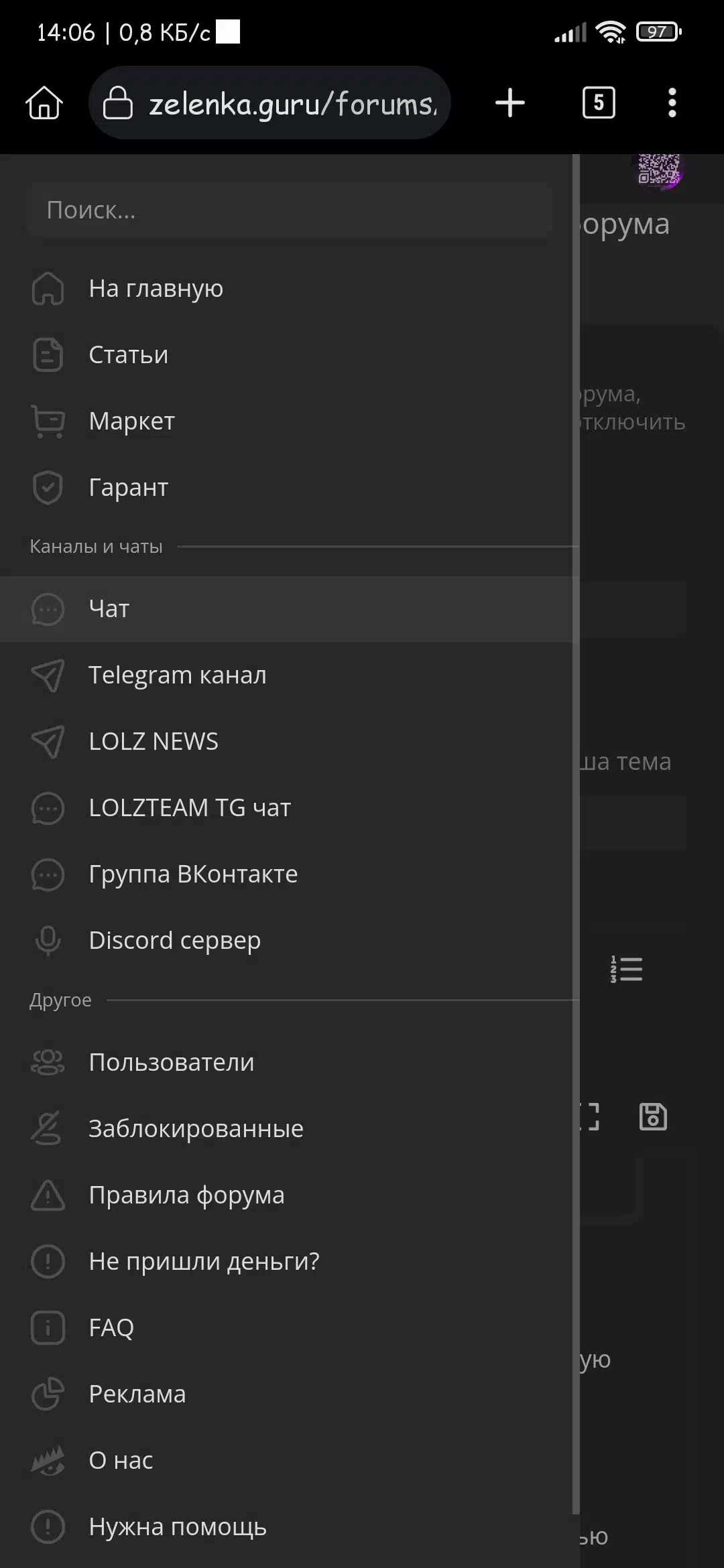Go to На главную menu item
The height and width of the screenshot is (1568, 724).
coord(156,289)
